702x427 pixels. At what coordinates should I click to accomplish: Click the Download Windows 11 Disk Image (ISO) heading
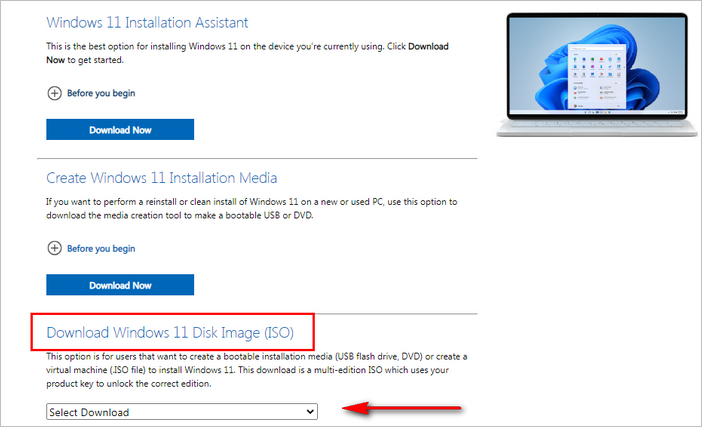tap(170, 333)
